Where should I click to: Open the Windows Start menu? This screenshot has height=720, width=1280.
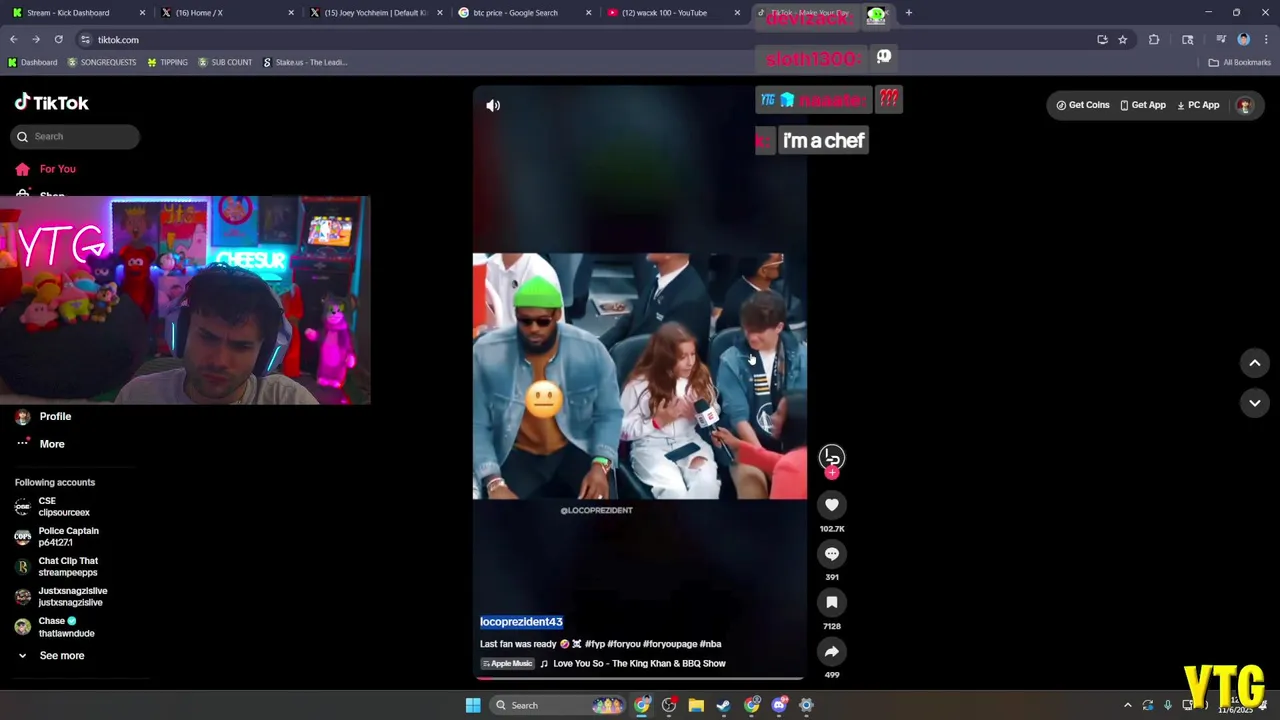point(473,706)
